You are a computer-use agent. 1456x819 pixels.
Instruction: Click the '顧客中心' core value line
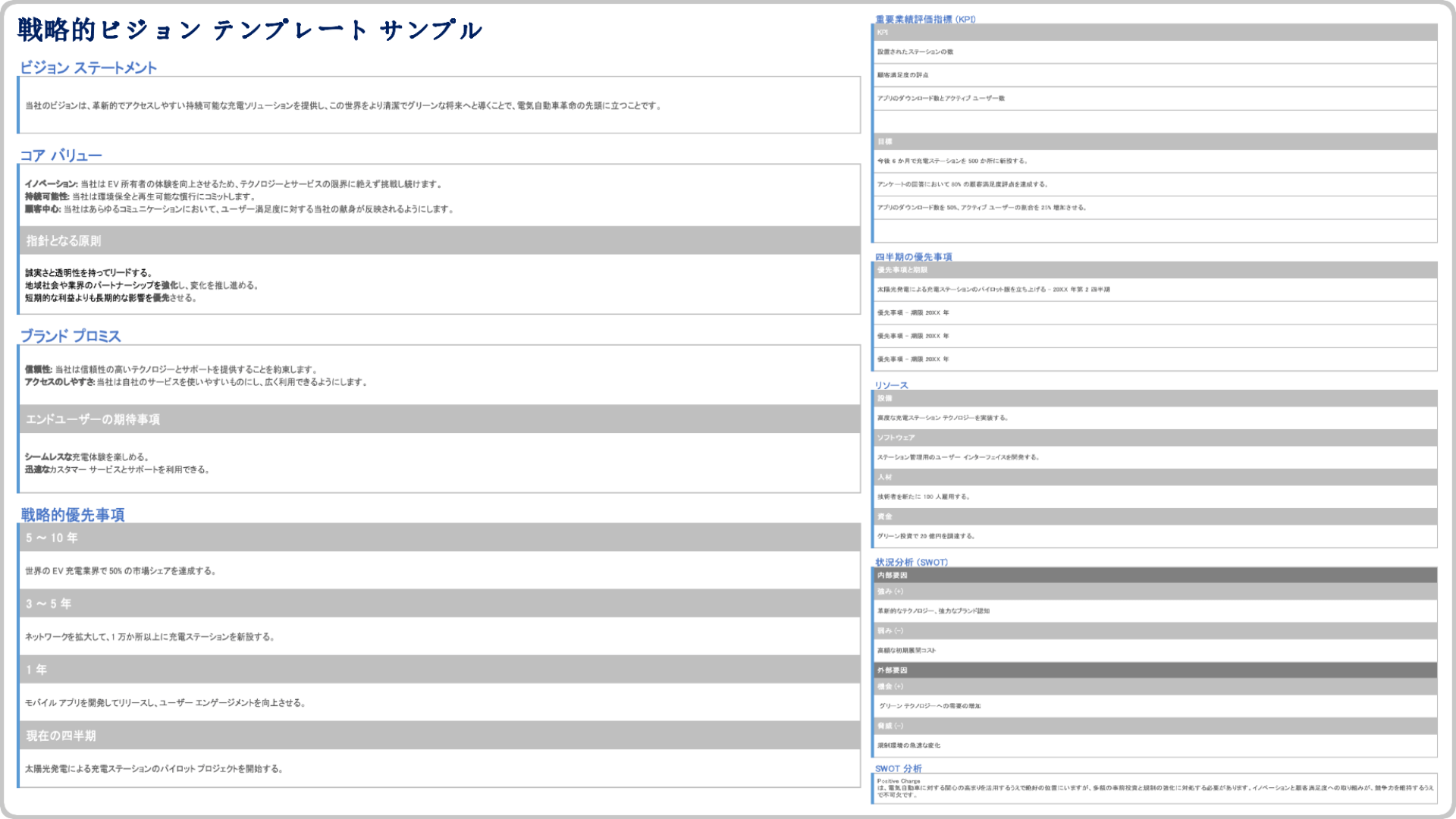[239, 209]
